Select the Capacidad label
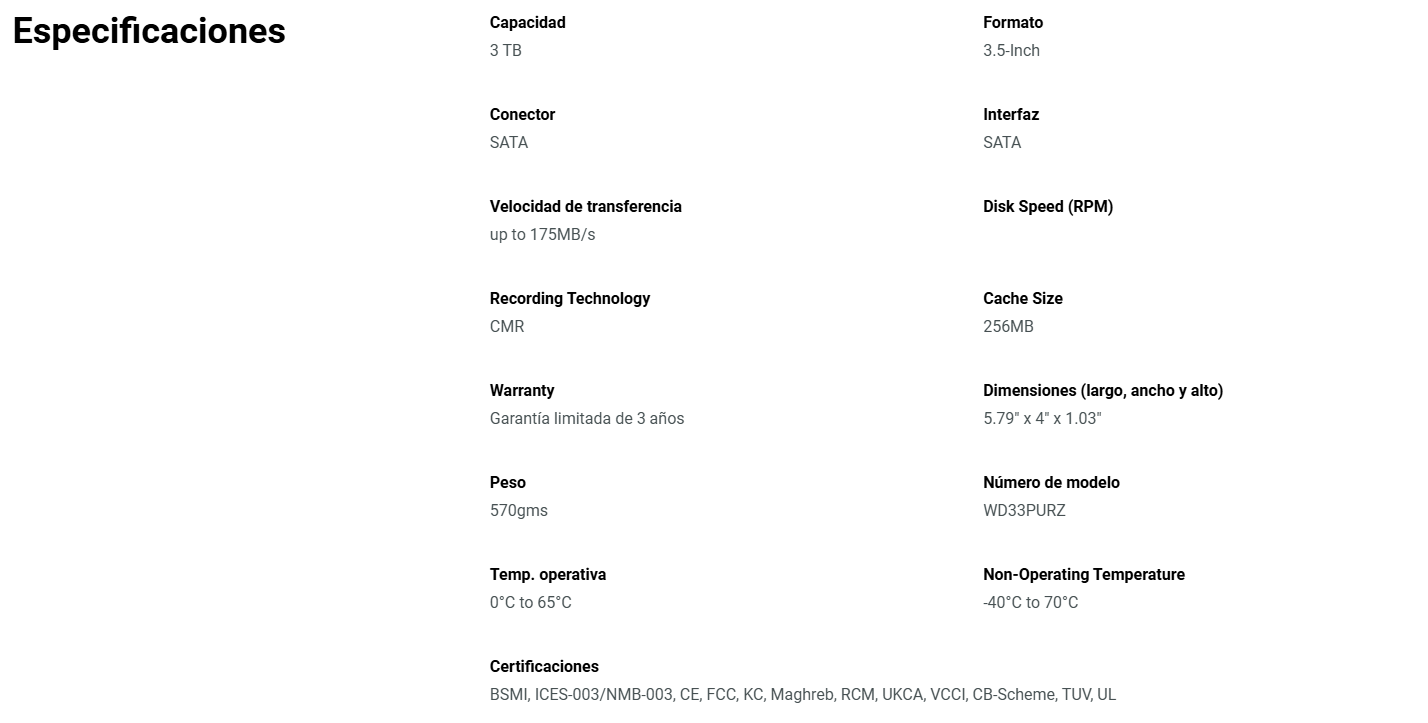 point(527,22)
